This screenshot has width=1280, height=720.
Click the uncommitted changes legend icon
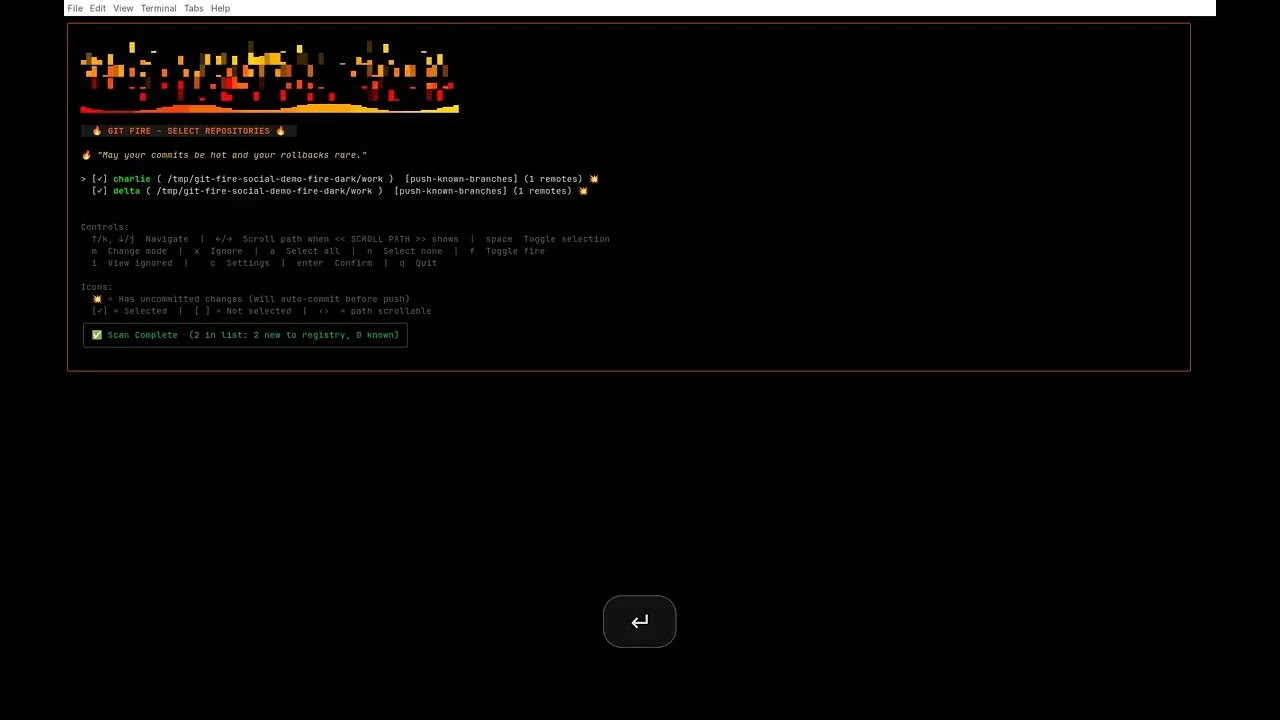pyautogui.click(x=97, y=298)
